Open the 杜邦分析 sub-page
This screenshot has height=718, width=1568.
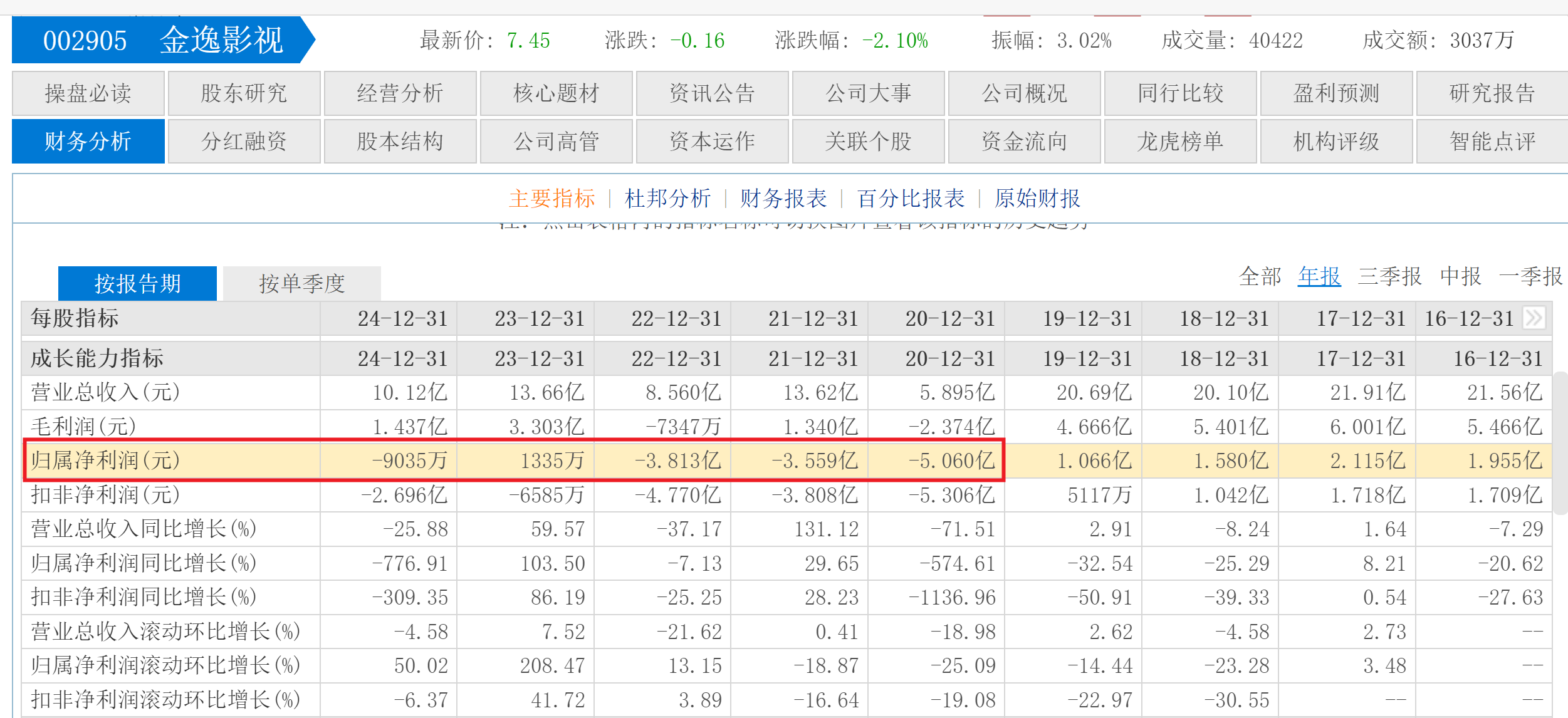pyautogui.click(x=667, y=199)
